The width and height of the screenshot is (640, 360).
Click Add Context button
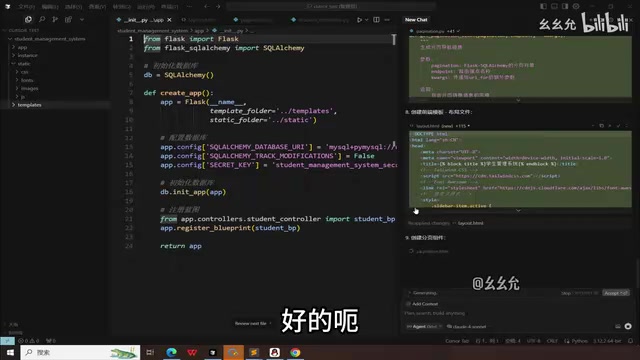click(422, 304)
